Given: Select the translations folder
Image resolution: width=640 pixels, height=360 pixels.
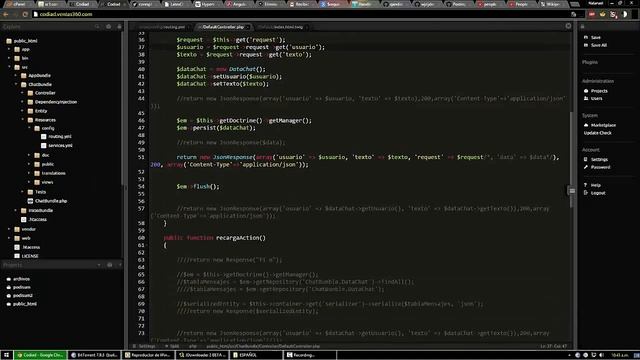Looking at the screenshot, I should [x=53, y=173].
